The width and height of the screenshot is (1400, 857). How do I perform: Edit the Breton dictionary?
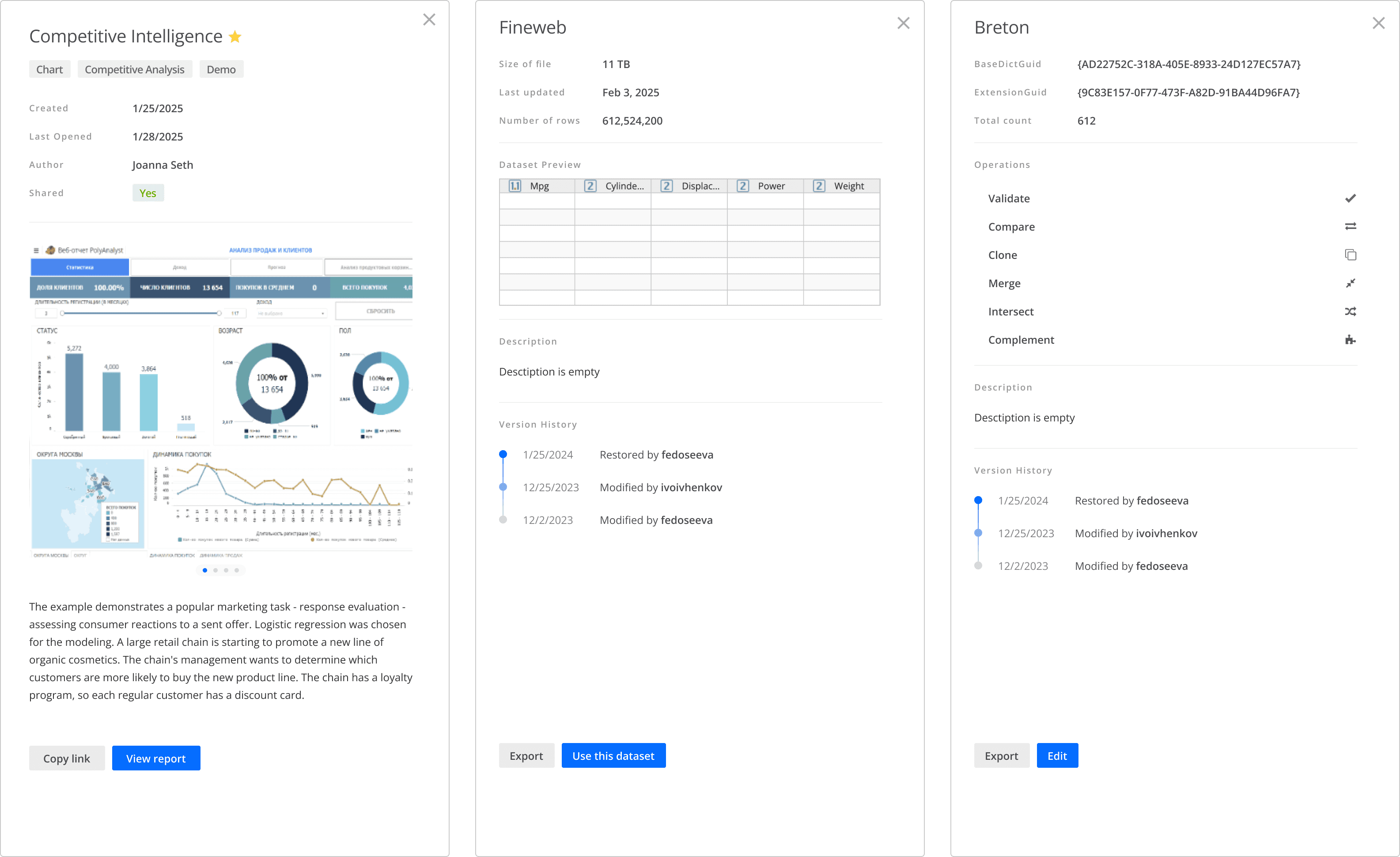pyautogui.click(x=1057, y=755)
